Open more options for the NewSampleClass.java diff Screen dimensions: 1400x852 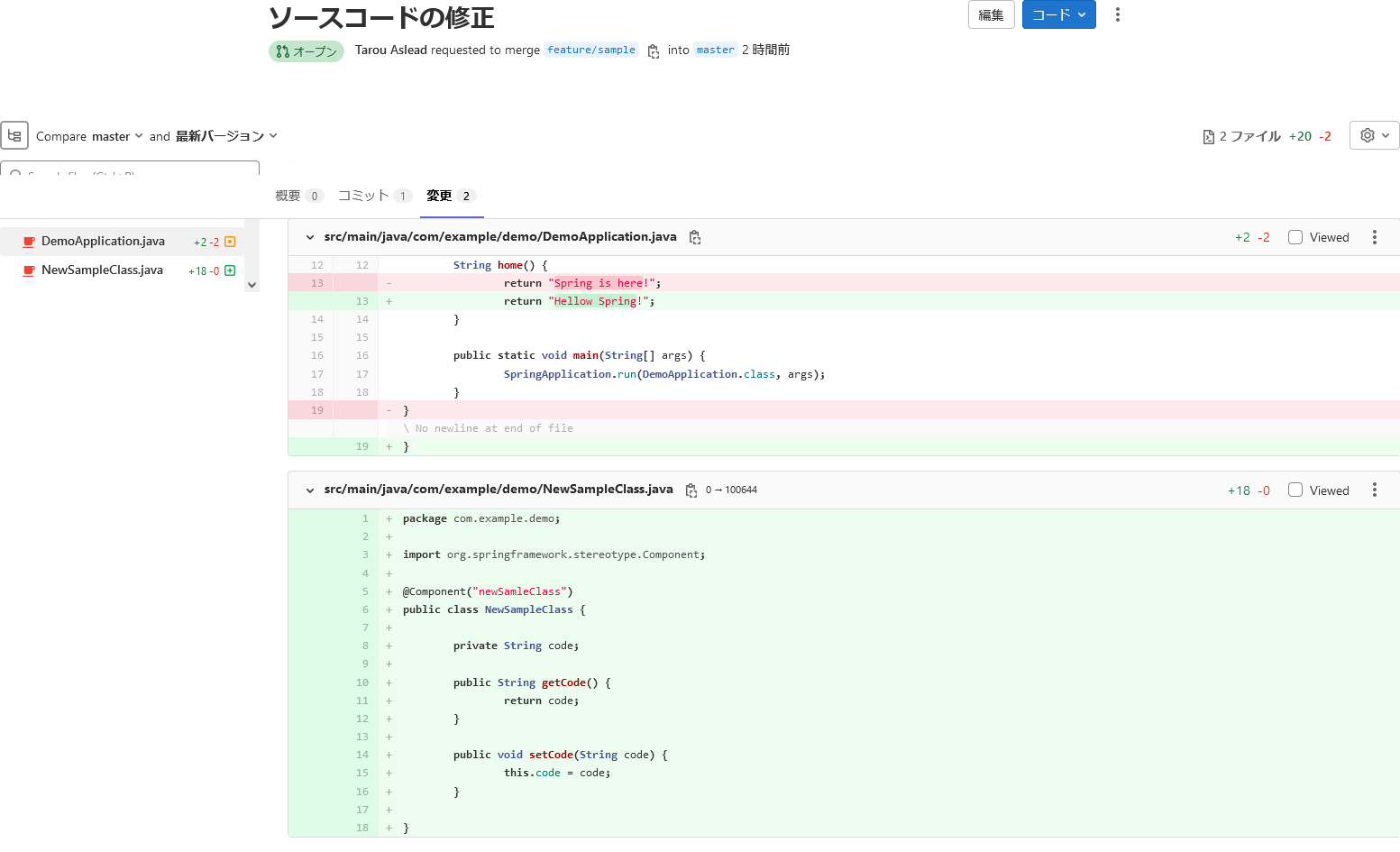click(x=1374, y=490)
